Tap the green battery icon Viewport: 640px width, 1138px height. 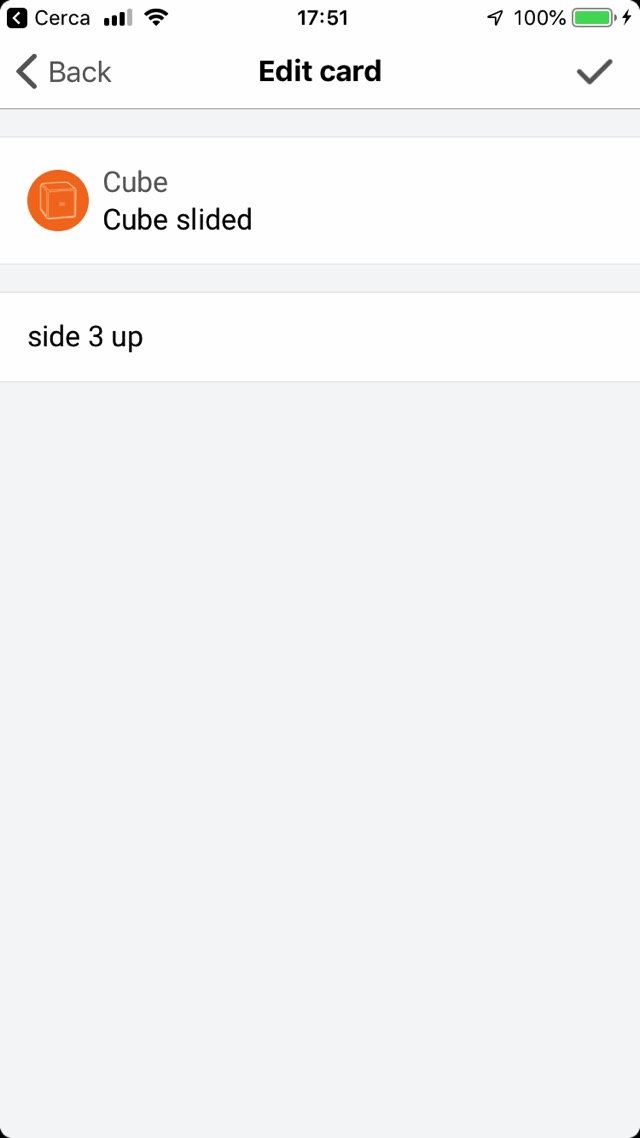pos(593,18)
